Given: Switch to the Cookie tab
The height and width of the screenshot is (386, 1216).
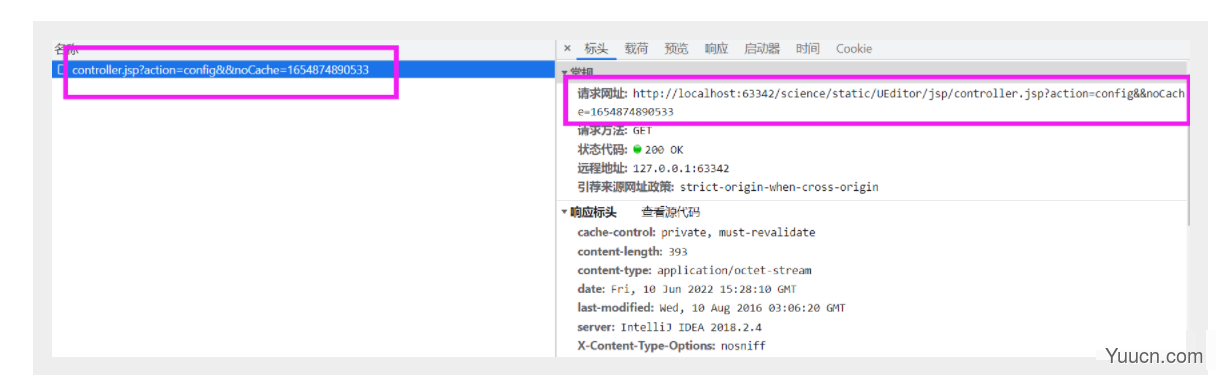Looking at the screenshot, I should click(854, 48).
